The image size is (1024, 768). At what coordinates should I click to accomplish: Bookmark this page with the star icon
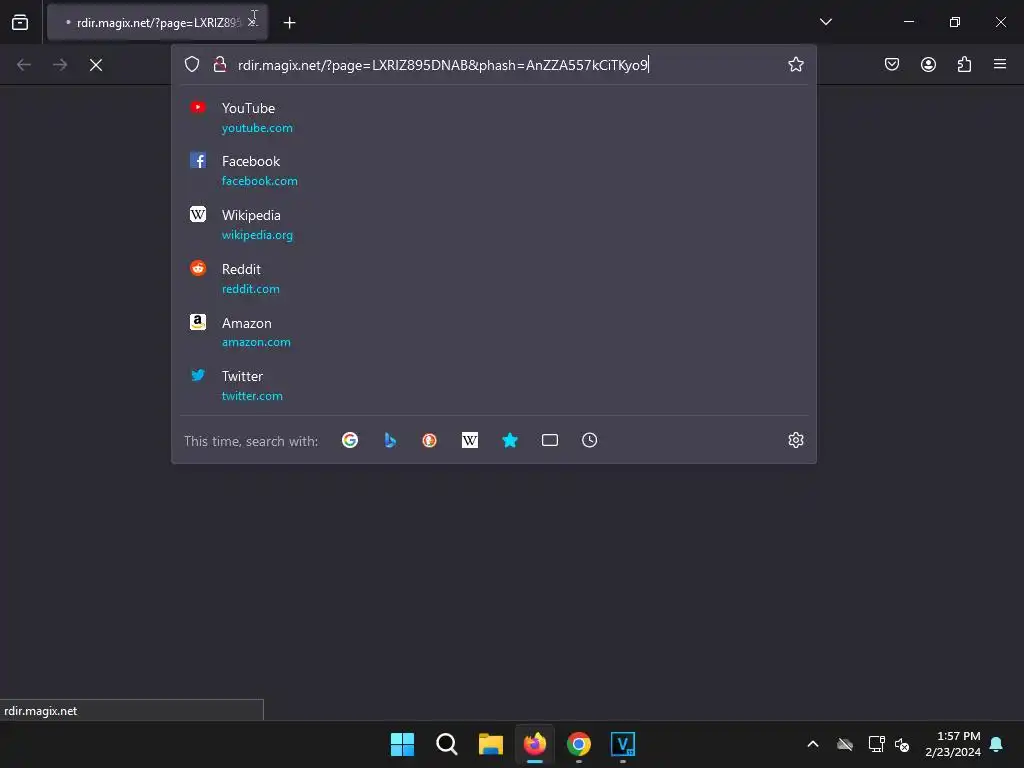[x=795, y=64]
